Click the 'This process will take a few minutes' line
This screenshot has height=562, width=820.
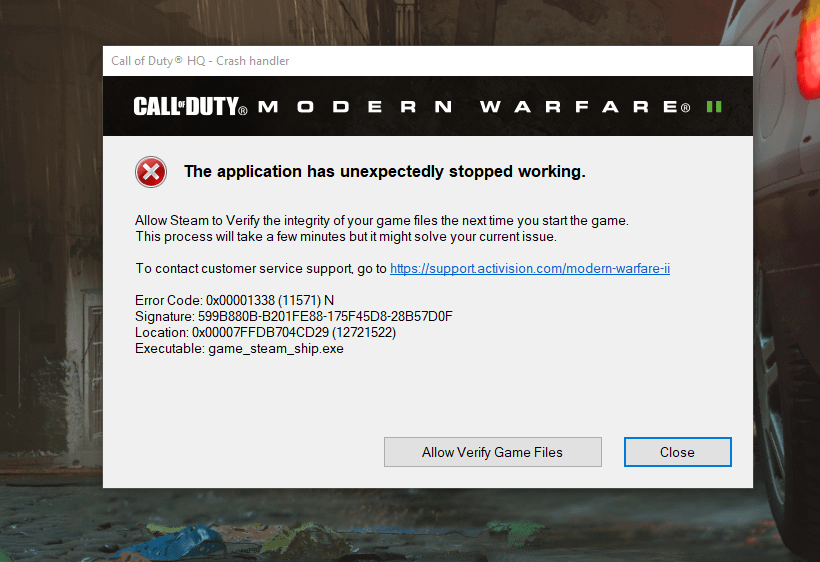point(346,237)
